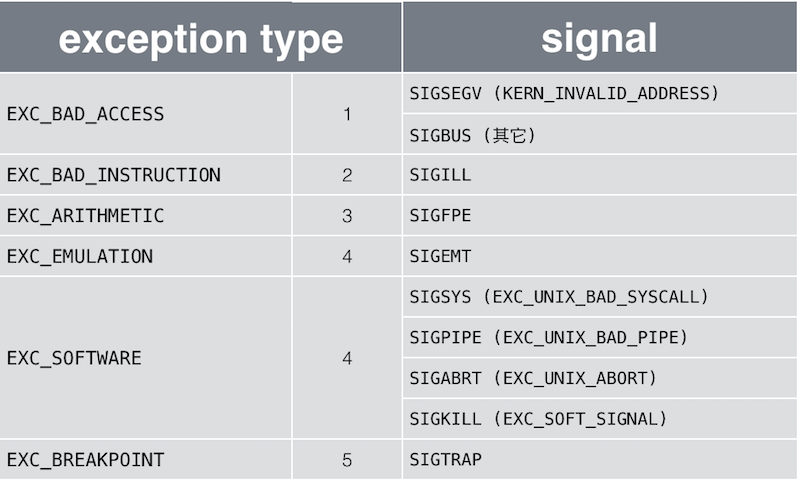
Task: Click the SIGBUS signal cell
Action: pyautogui.click(x=473, y=134)
